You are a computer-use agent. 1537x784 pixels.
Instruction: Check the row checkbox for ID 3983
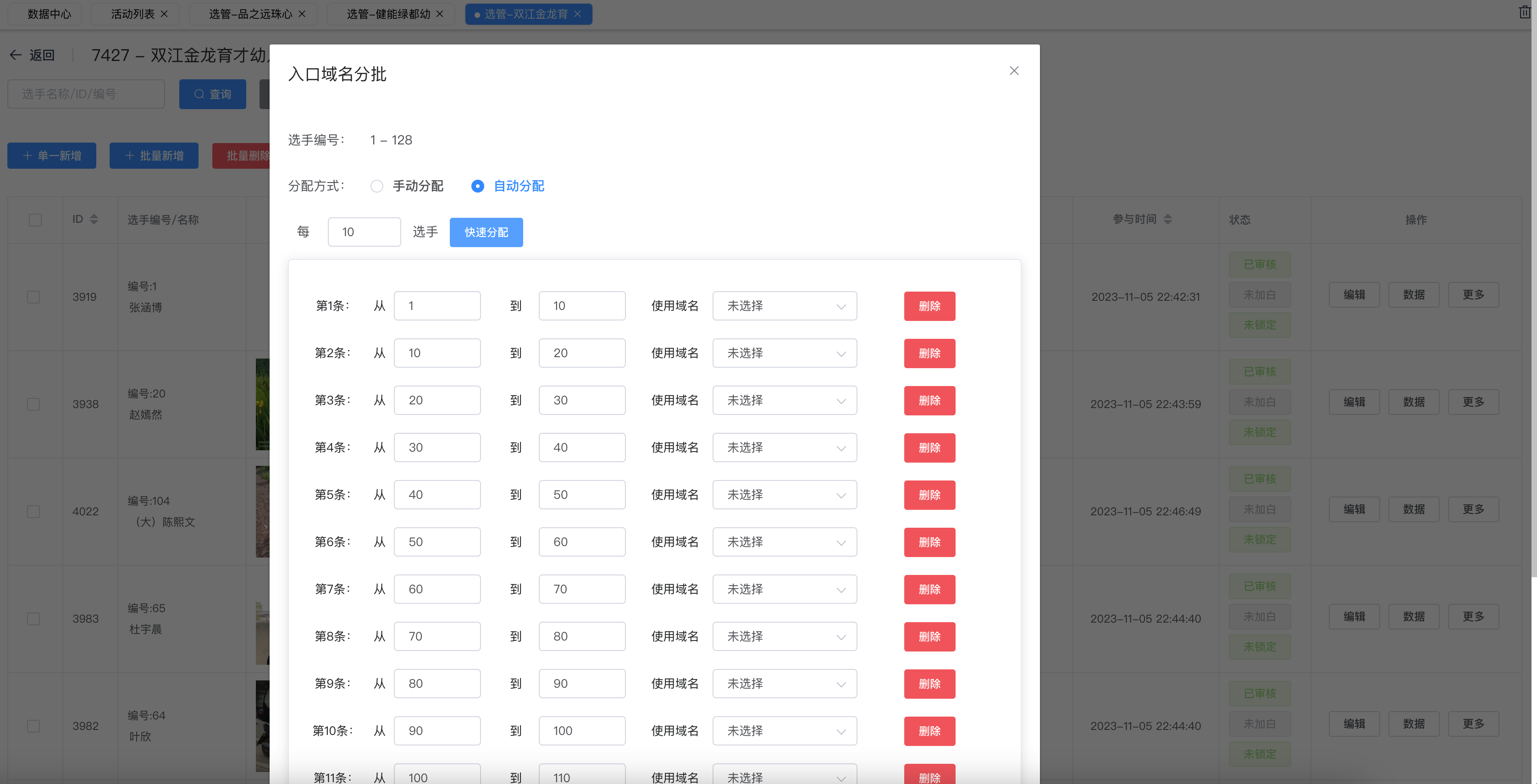tap(33, 619)
